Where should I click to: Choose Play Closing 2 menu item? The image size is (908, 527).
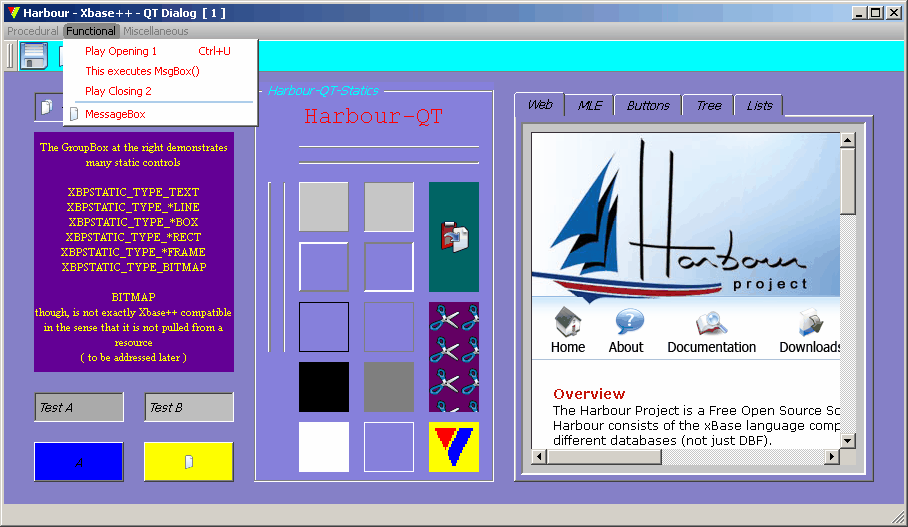[x=160, y=91]
